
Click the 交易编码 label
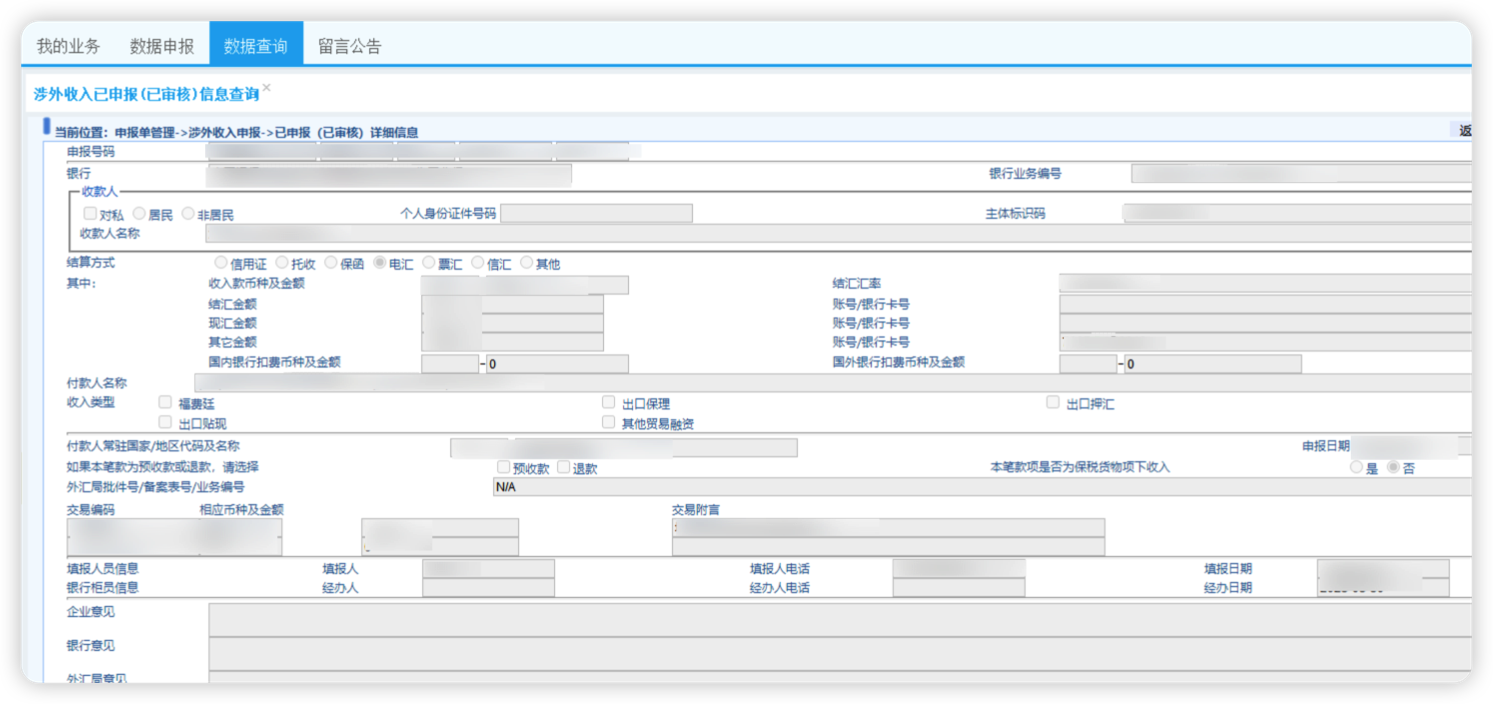click(x=91, y=509)
